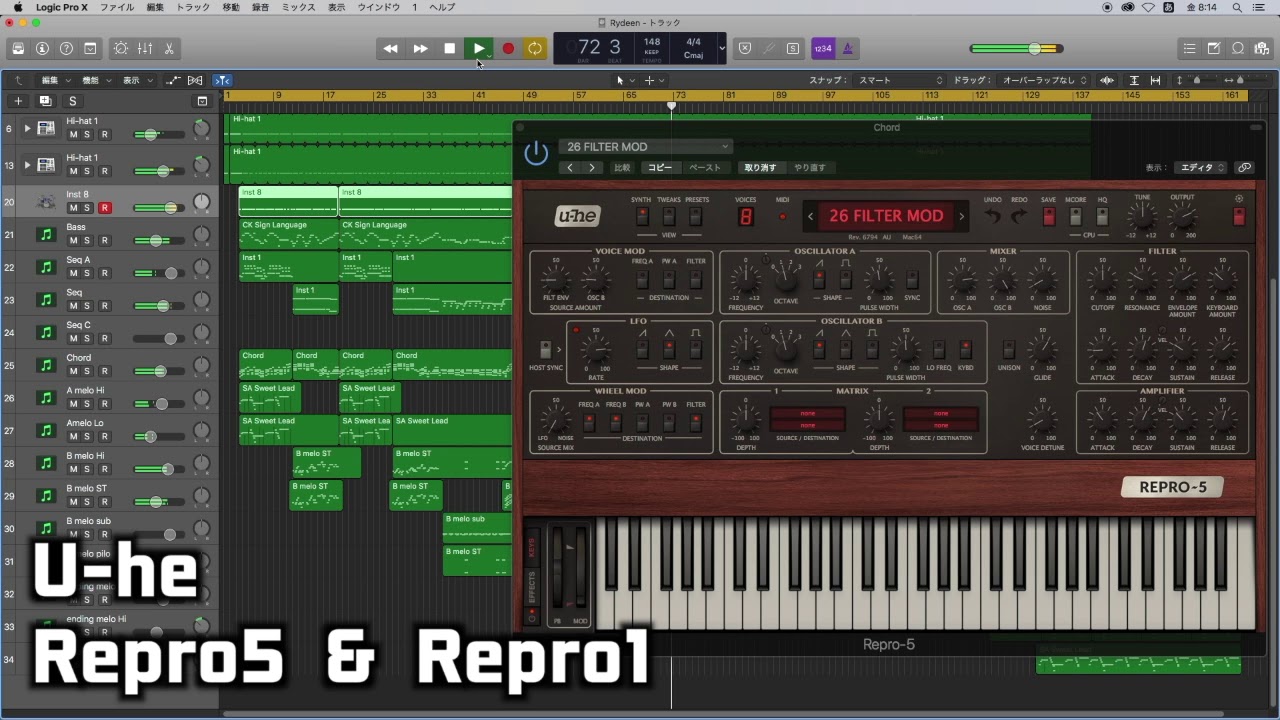Open the ウインドウ menu
The width and height of the screenshot is (1280, 720).
coord(379,7)
